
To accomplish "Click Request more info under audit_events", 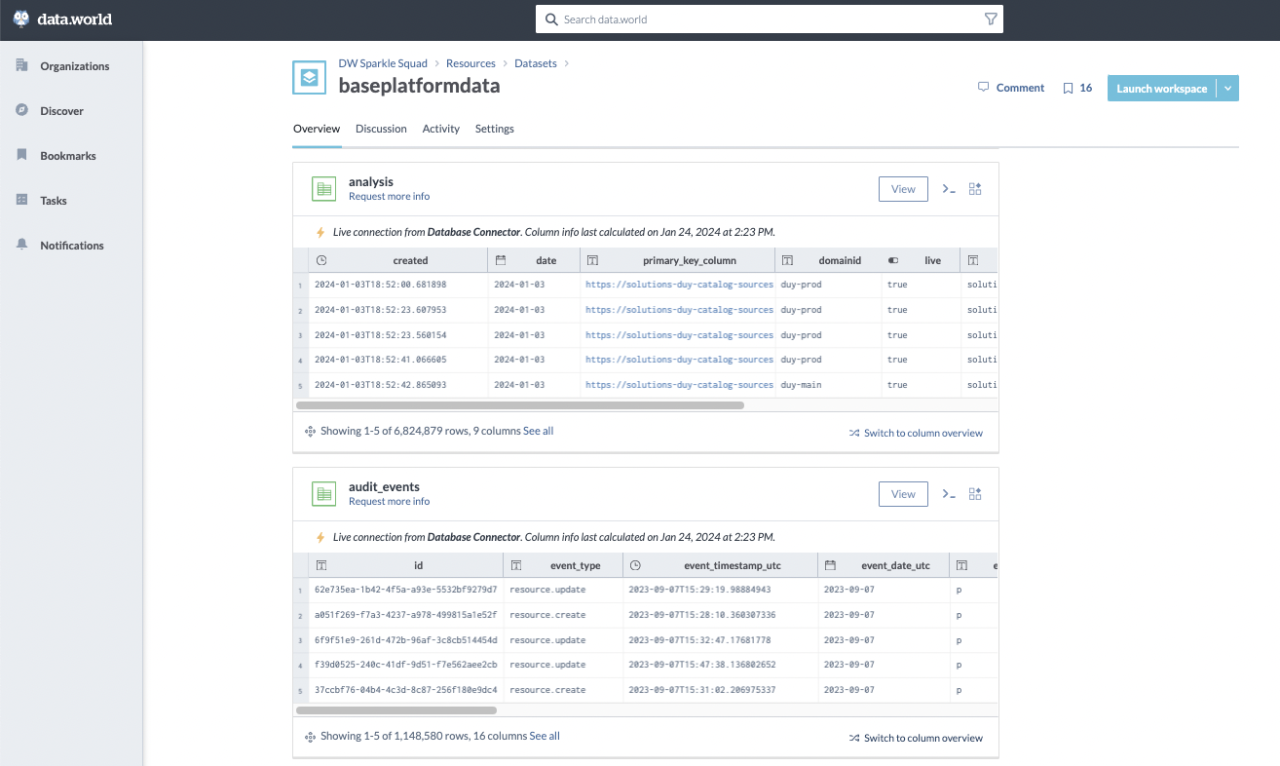I will coord(389,501).
